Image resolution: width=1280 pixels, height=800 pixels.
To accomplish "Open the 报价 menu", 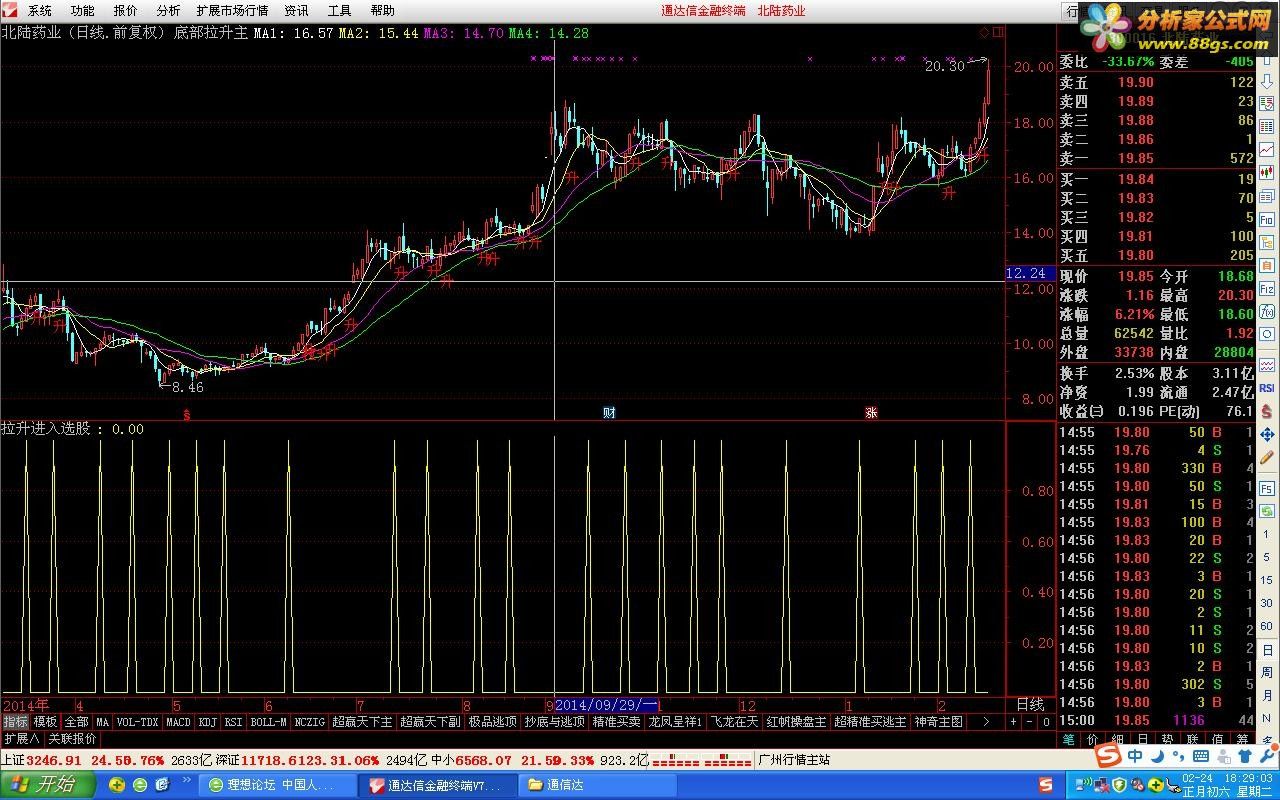I will point(126,11).
